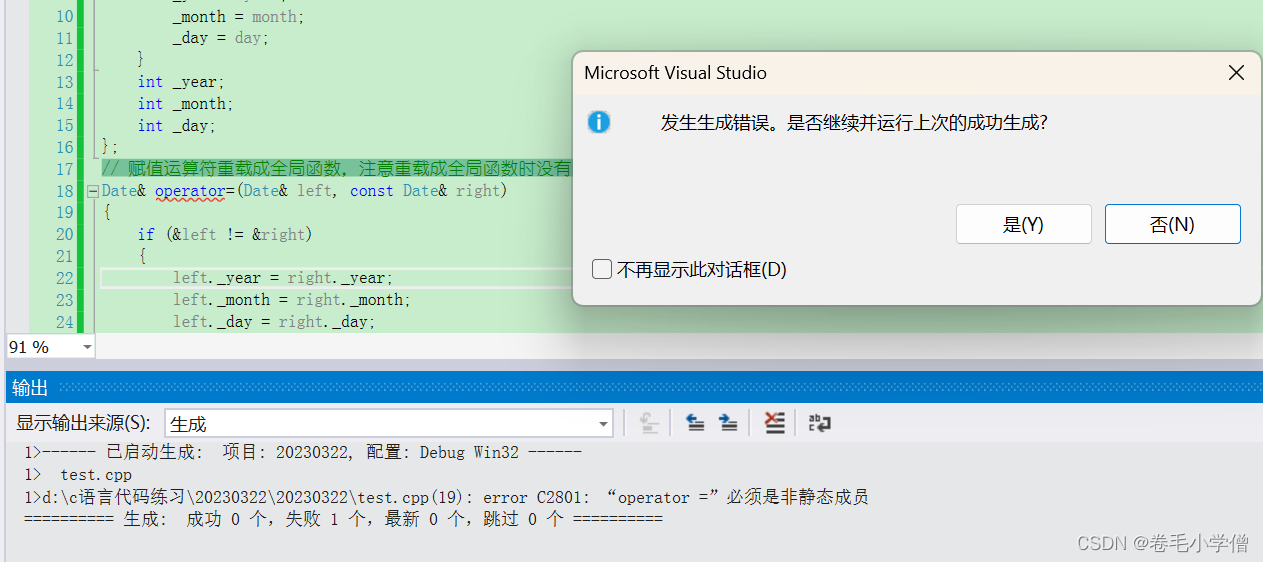Click code line "if (&left != &right)"

pos(225,234)
